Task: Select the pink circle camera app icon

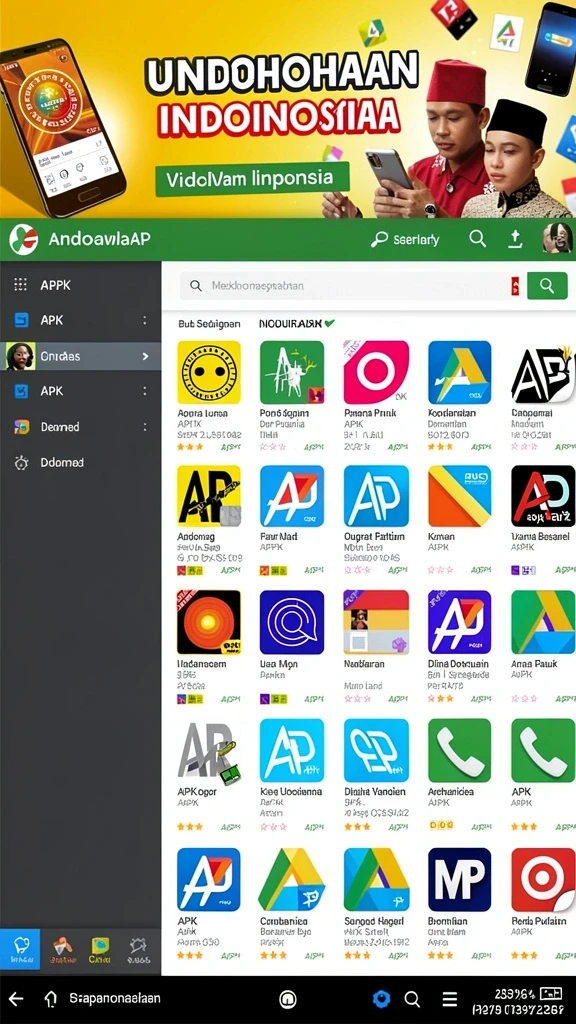Action: [376, 372]
